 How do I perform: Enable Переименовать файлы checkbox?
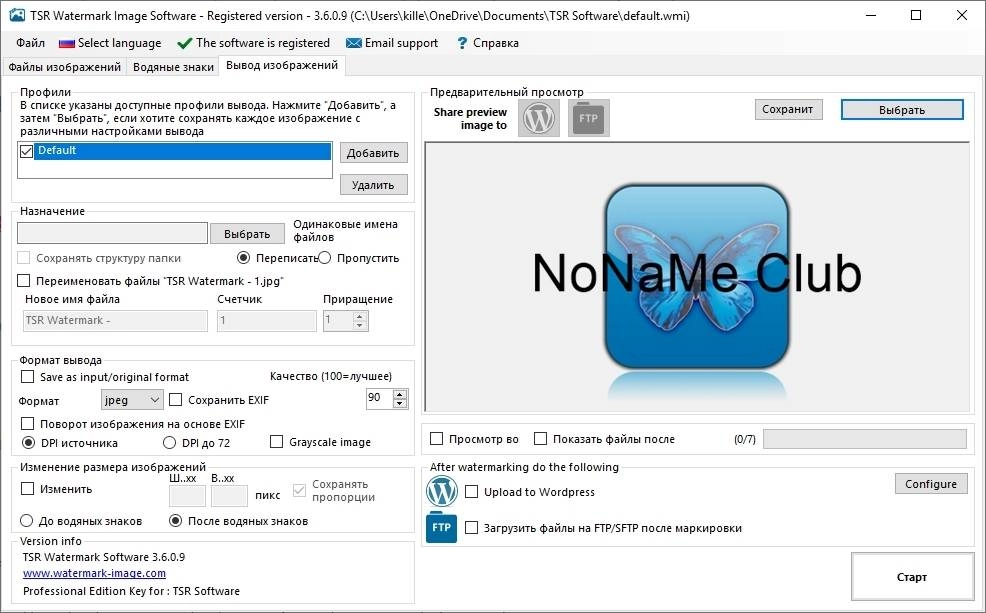pyautogui.click(x=24, y=280)
